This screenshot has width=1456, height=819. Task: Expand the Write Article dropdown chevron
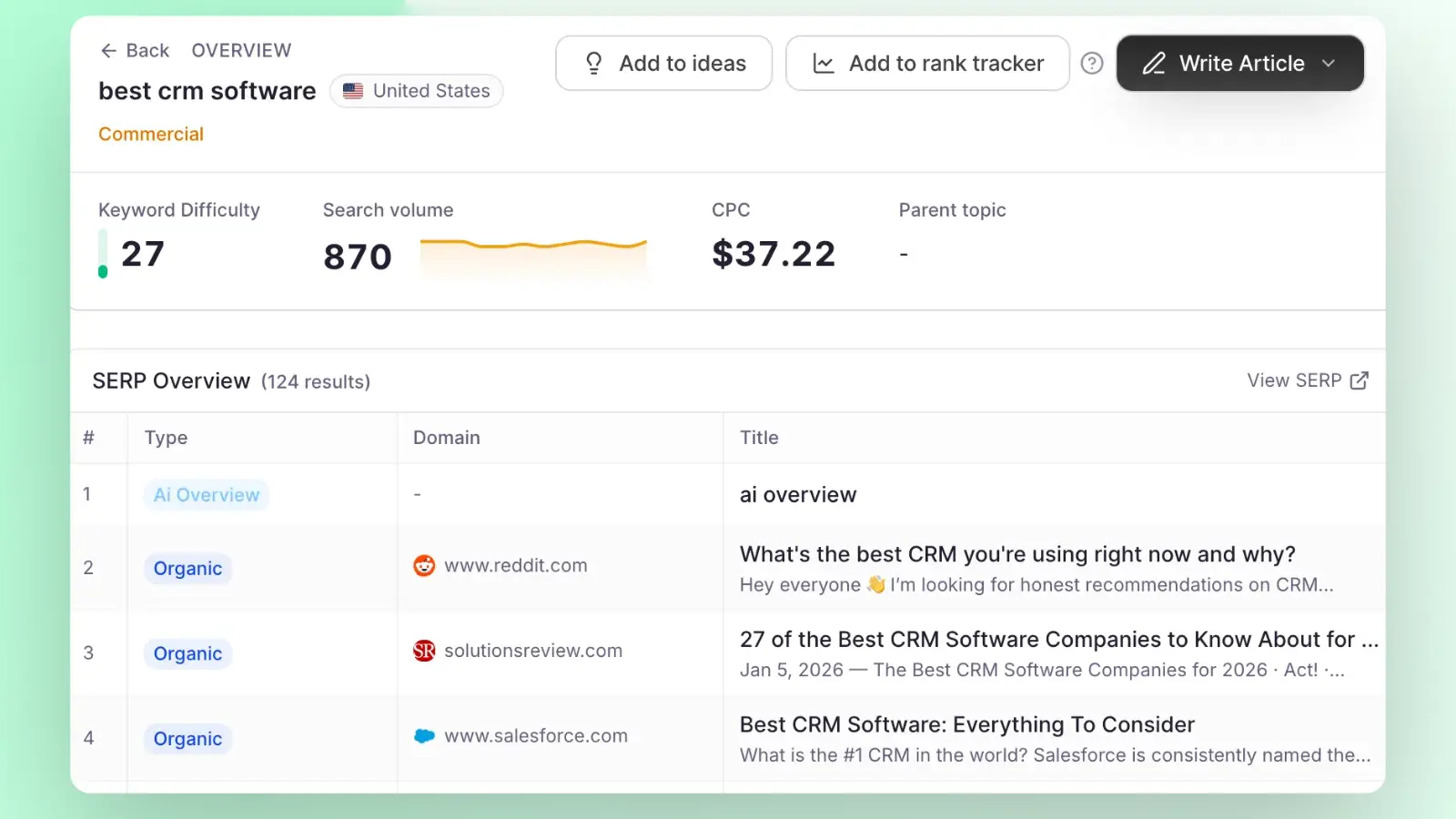click(x=1329, y=63)
